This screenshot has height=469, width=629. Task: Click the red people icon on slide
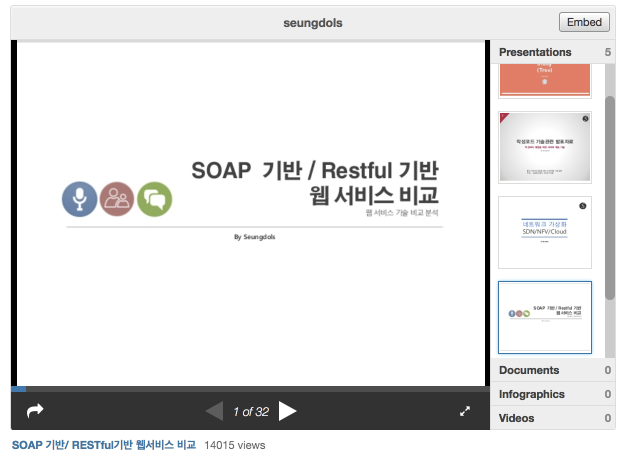tap(117, 199)
